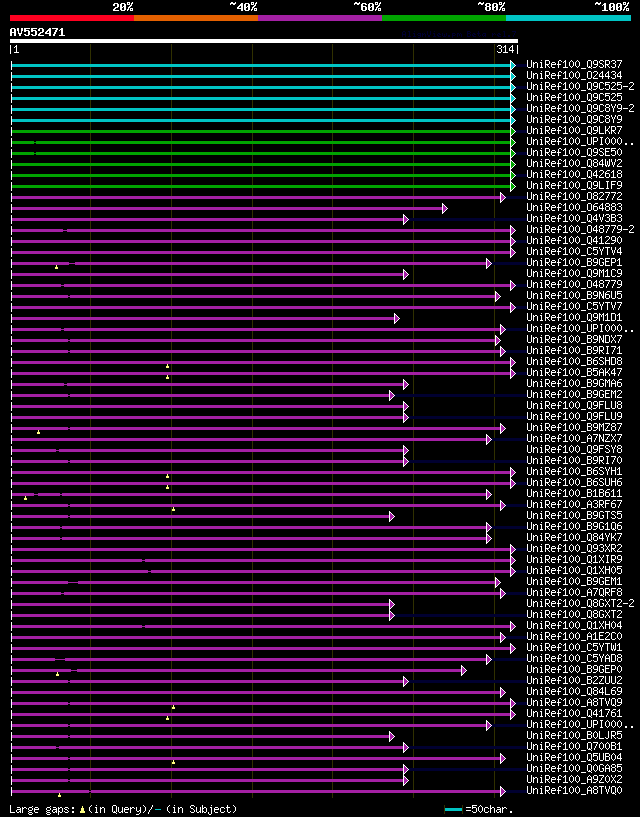Click the arrowhead ending the Q84YK7 alignment
The width and height of the screenshot is (640, 817).
click(488, 538)
